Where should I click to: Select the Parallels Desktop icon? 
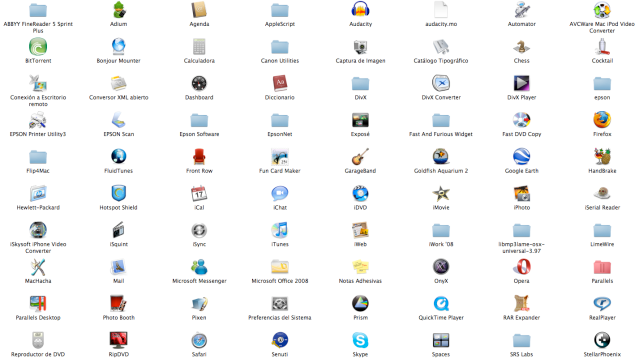[38, 303]
